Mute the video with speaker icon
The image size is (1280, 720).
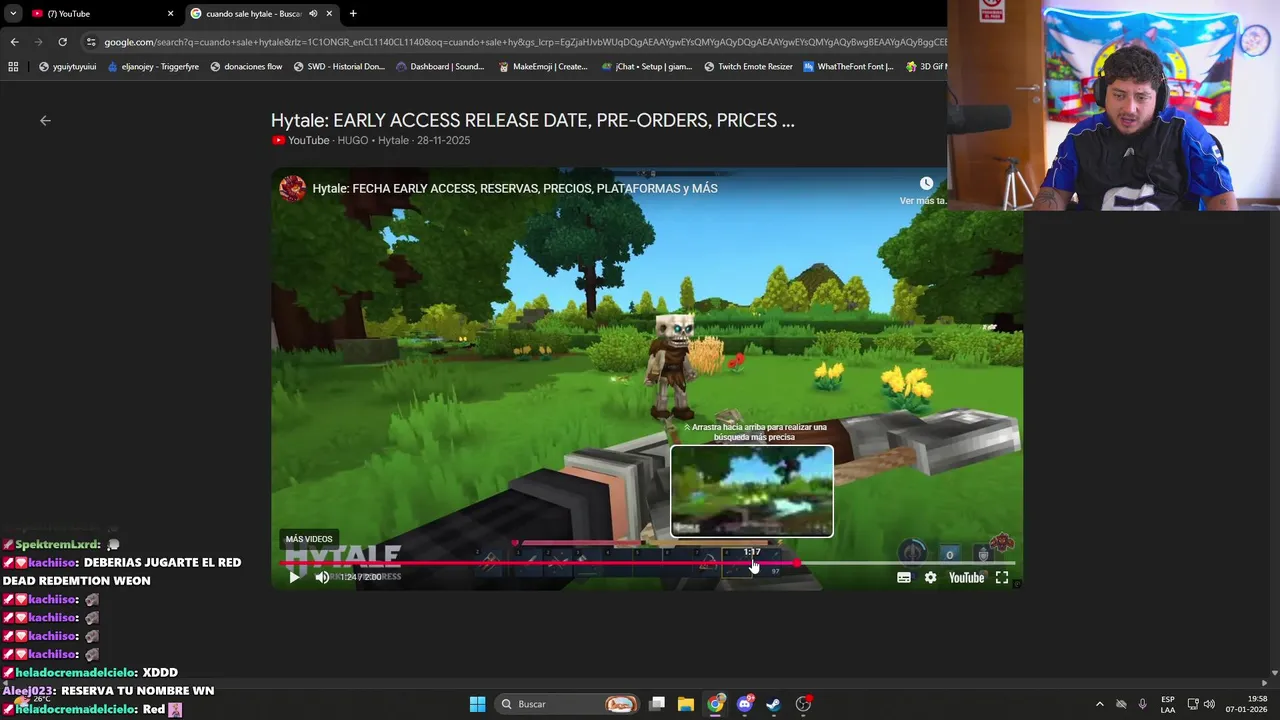coord(322,577)
